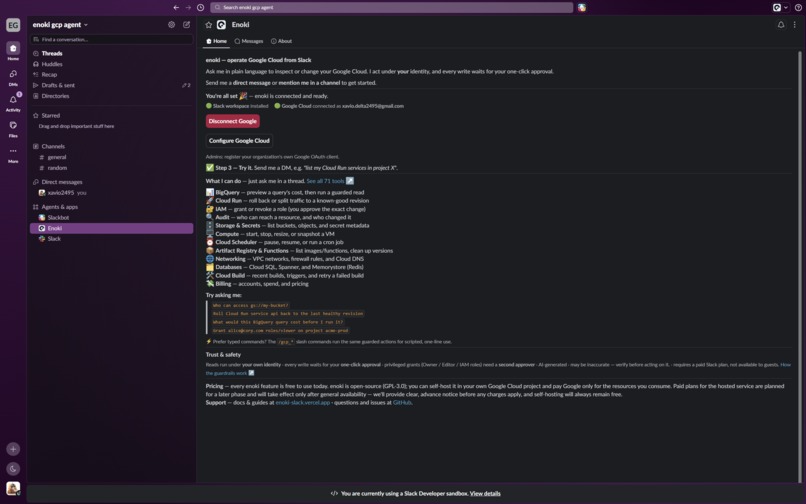
Task: Open Activity bell in the left rail
Action: click(x=13, y=102)
